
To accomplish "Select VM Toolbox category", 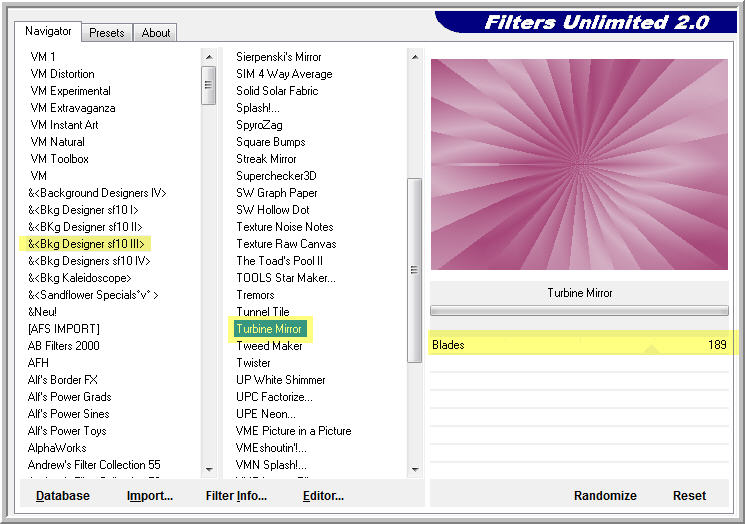I will click(x=59, y=159).
